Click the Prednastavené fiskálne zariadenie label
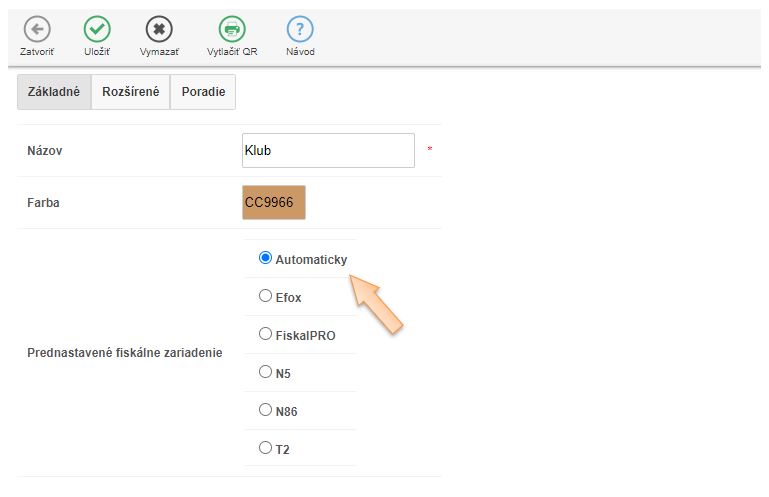Viewport: 769px width, 497px height. [x=124, y=353]
